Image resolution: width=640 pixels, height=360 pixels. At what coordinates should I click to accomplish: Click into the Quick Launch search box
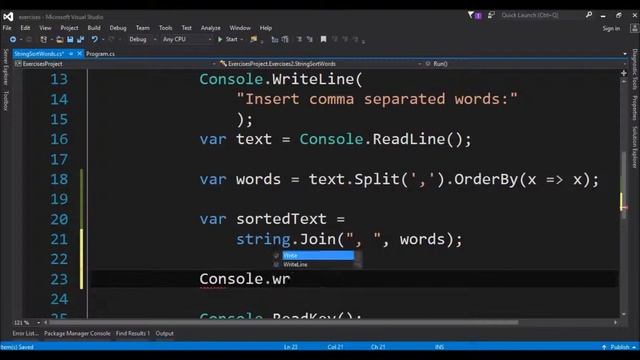pos(541,15)
